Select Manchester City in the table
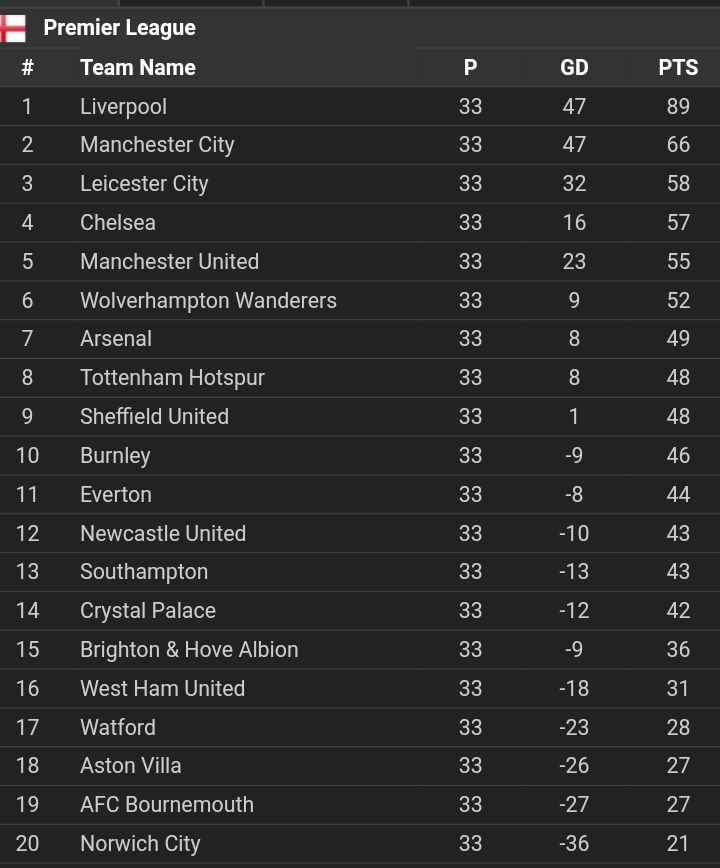Screen dimensions: 720x868 pyautogui.click(x=157, y=145)
